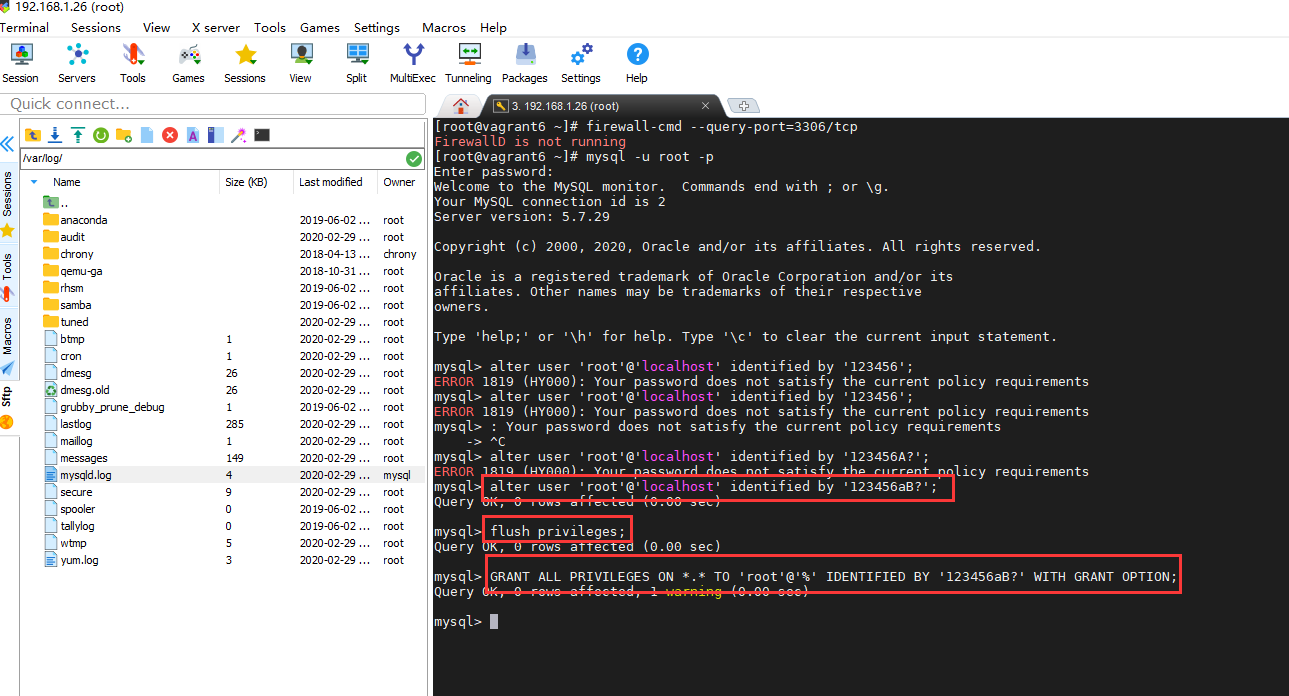The height and width of the screenshot is (696, 1289).
Task: Select the qemu-ga folder
Action: pyautogui.click(x=224, y=271)
